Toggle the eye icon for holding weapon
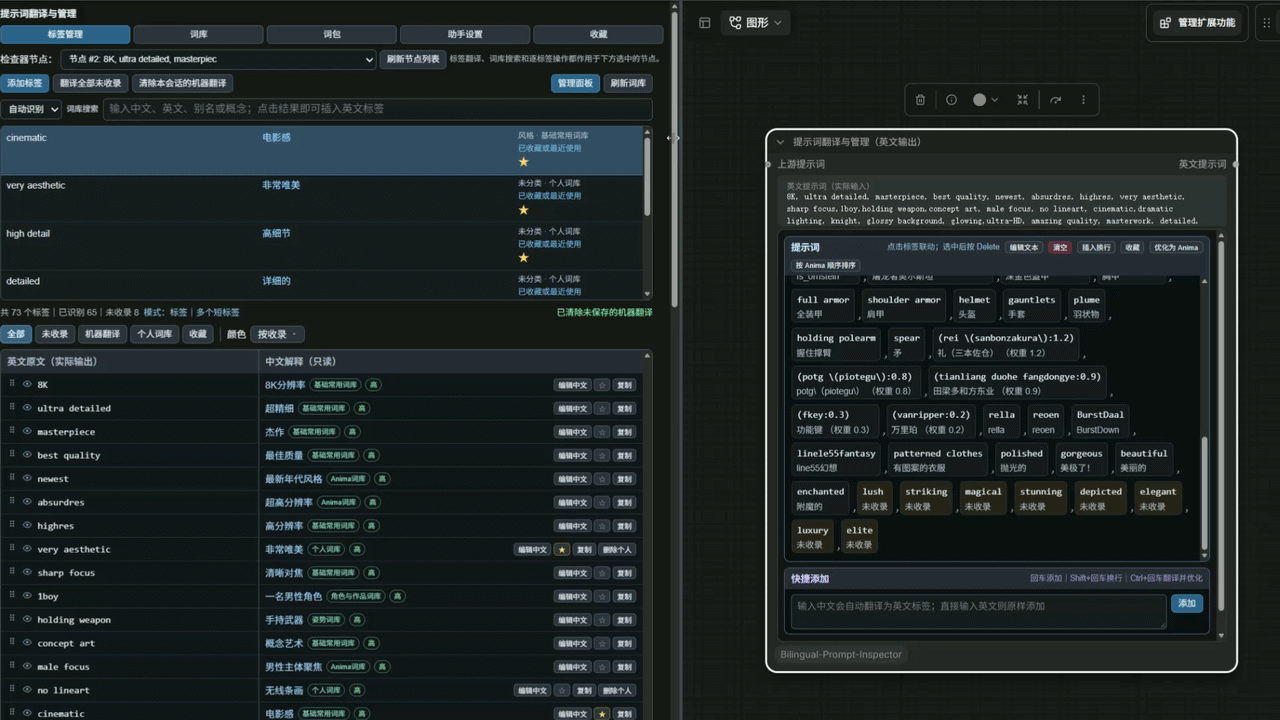The width and height of the screenshot is (1280, 720). pos(27,619)
